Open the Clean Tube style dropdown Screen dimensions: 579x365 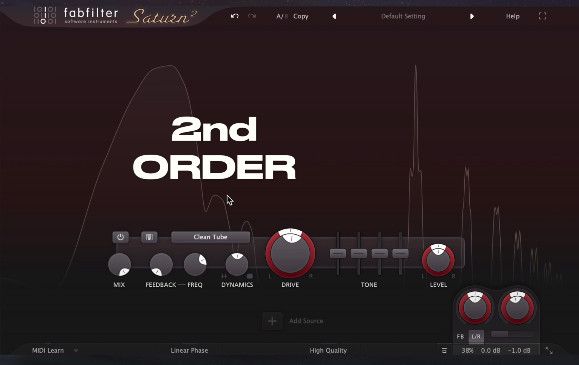210,237
